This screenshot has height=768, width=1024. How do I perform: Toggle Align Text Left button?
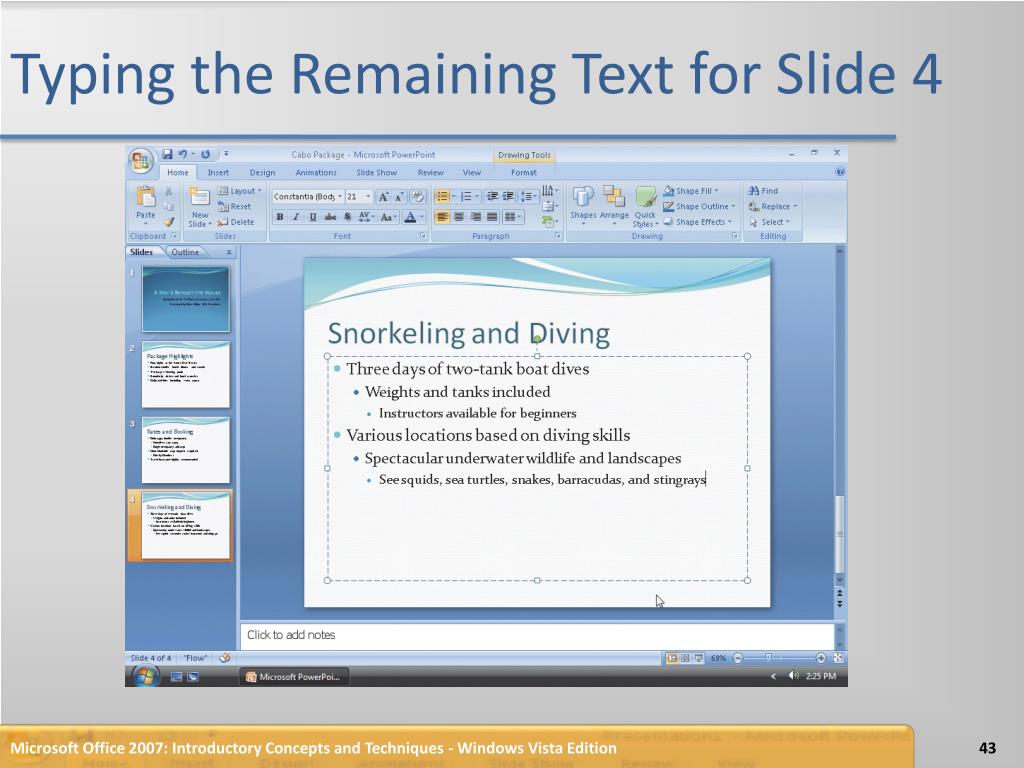pyautogui.click(x=442, y=217)
